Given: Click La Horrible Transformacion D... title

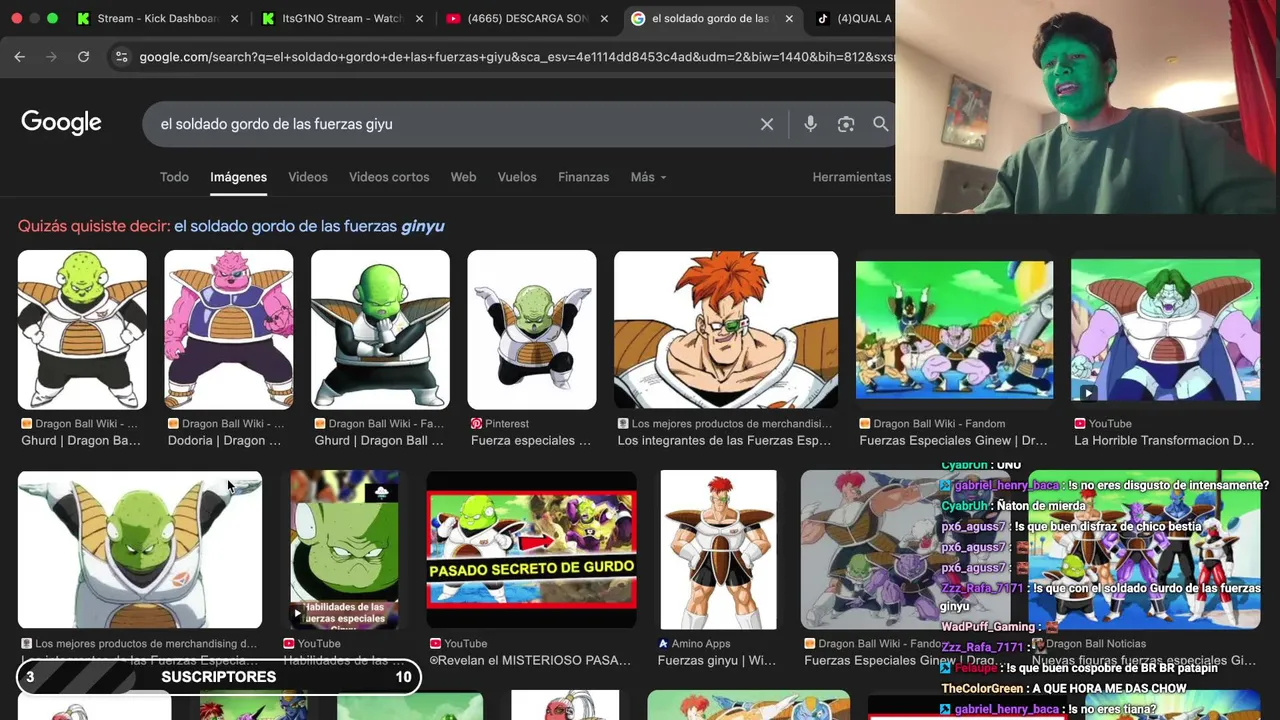Looking at the screenshot, I should point(1164,441).
